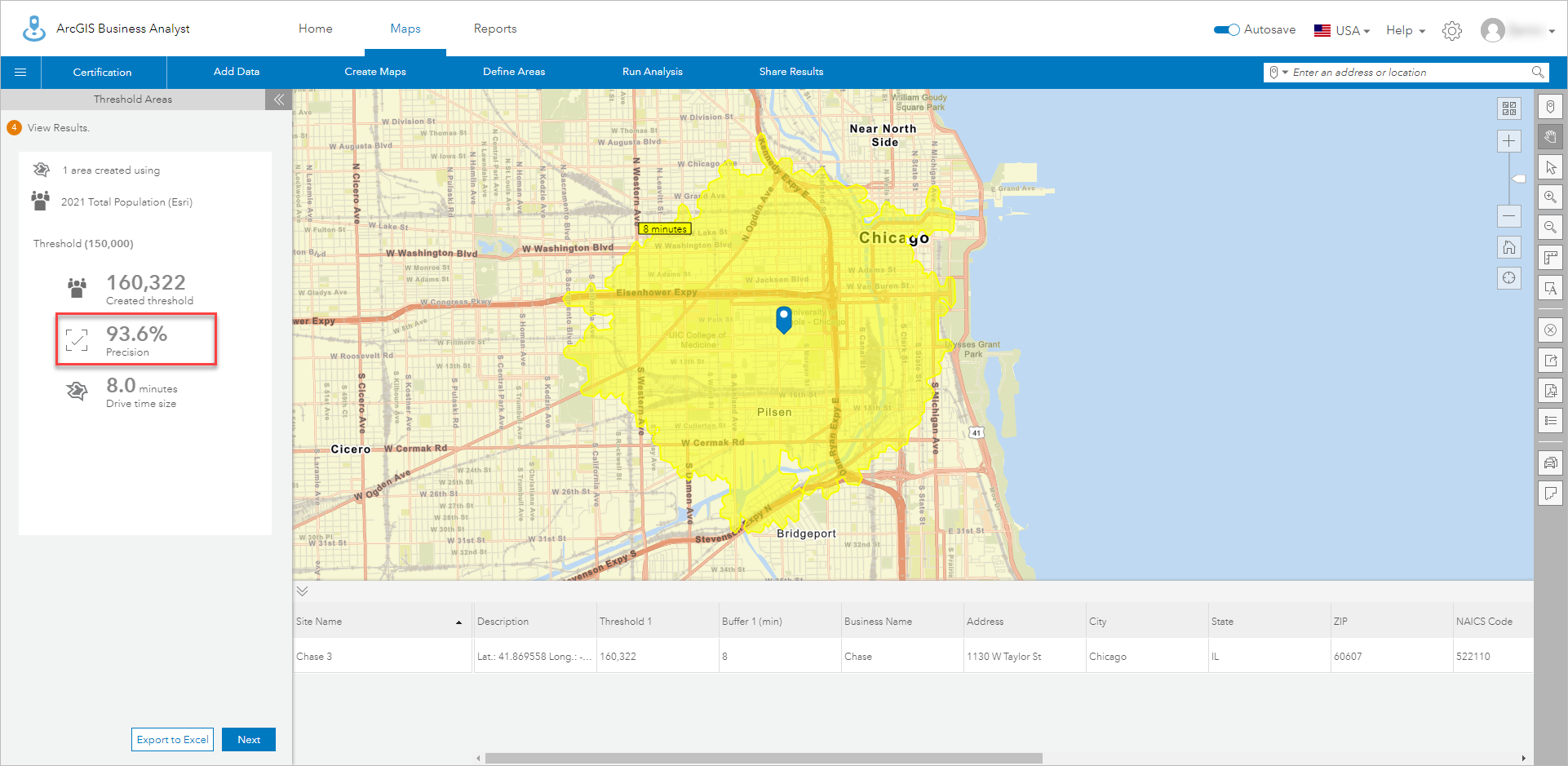Click the note icon at toolbar bottom
The height and width of the screenshot is (766, 1568).
pyautogui.click(x=1550, y=494)
